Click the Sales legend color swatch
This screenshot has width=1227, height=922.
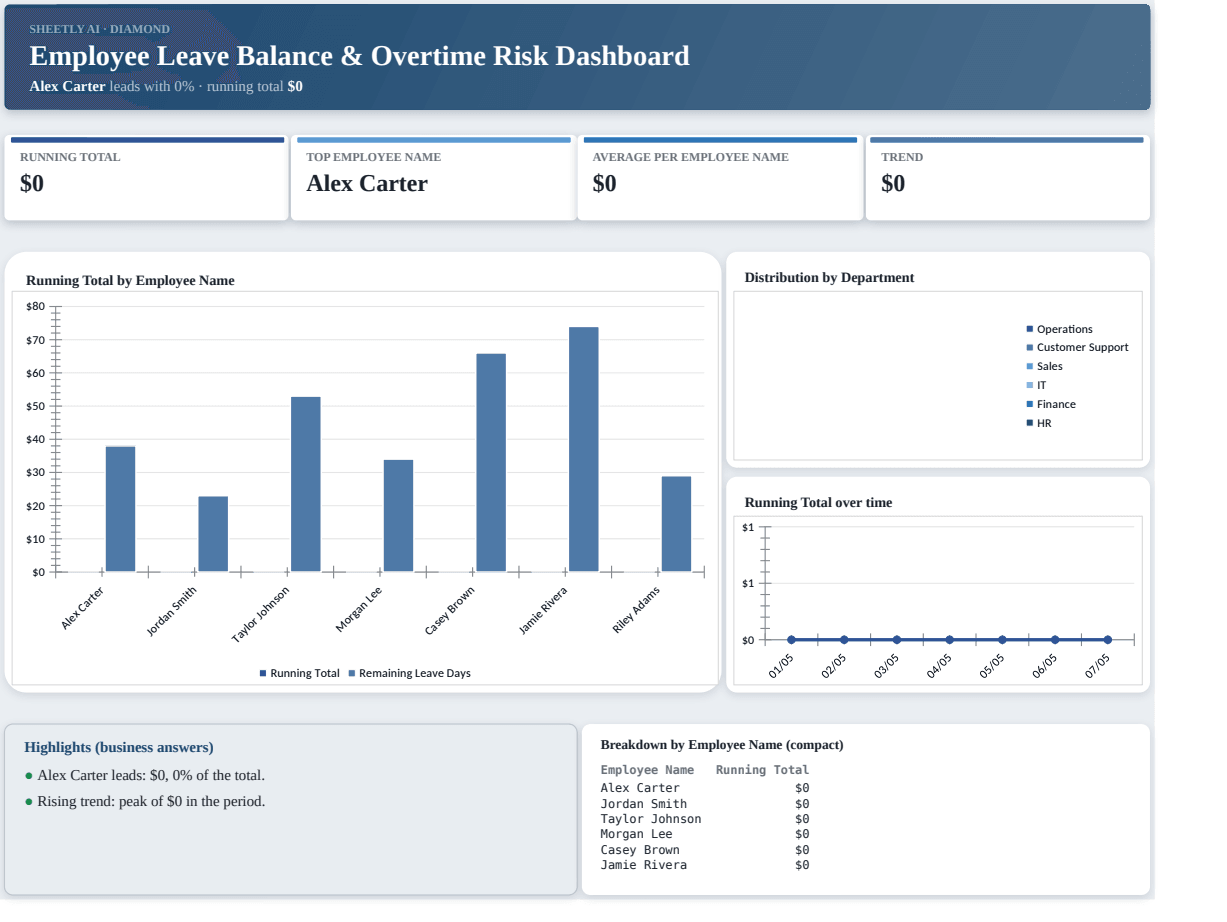[x=1029, y=367]
